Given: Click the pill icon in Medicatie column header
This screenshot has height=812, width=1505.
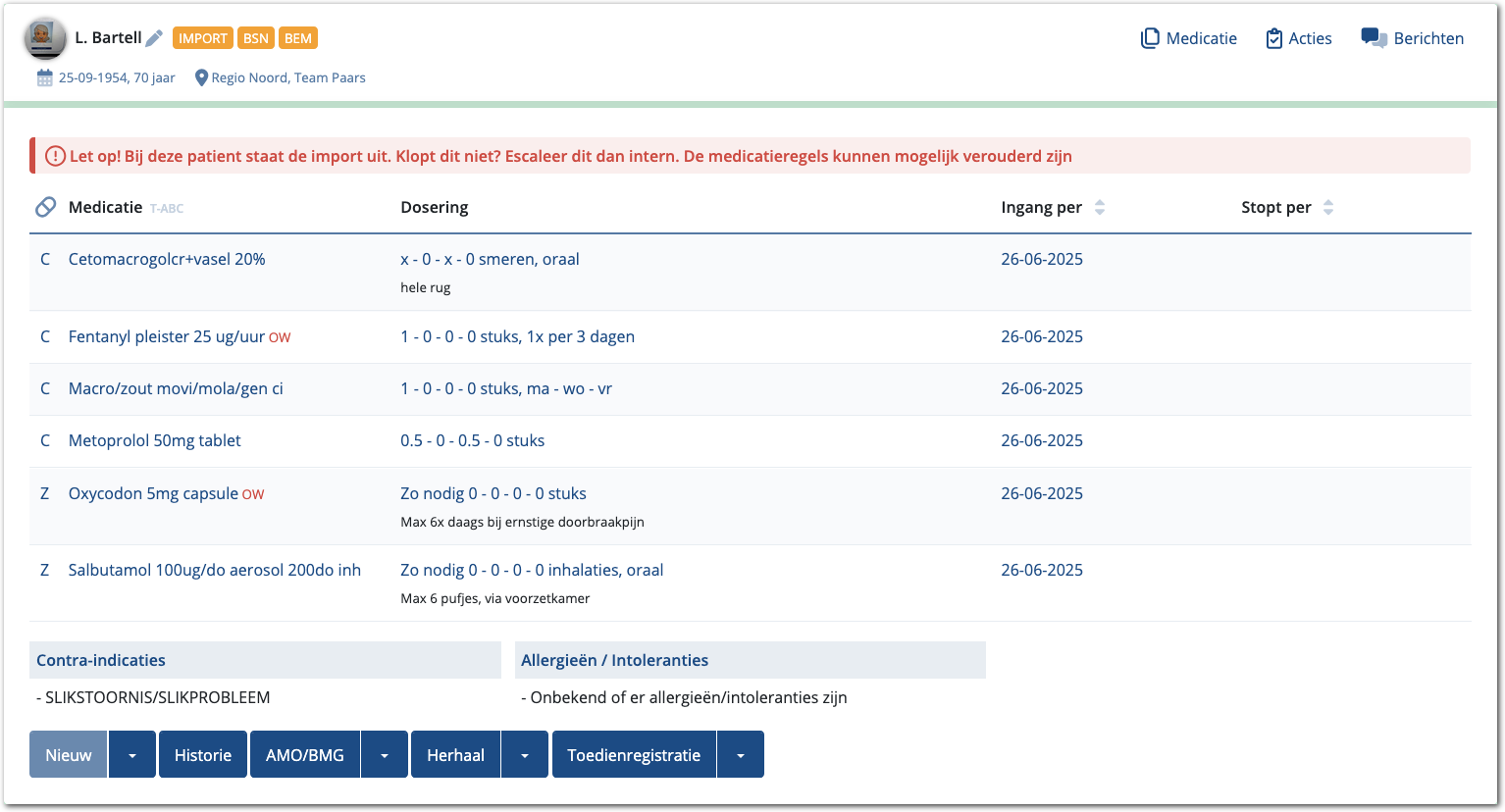Looking at the screenshot, I should tap(45, 207).
